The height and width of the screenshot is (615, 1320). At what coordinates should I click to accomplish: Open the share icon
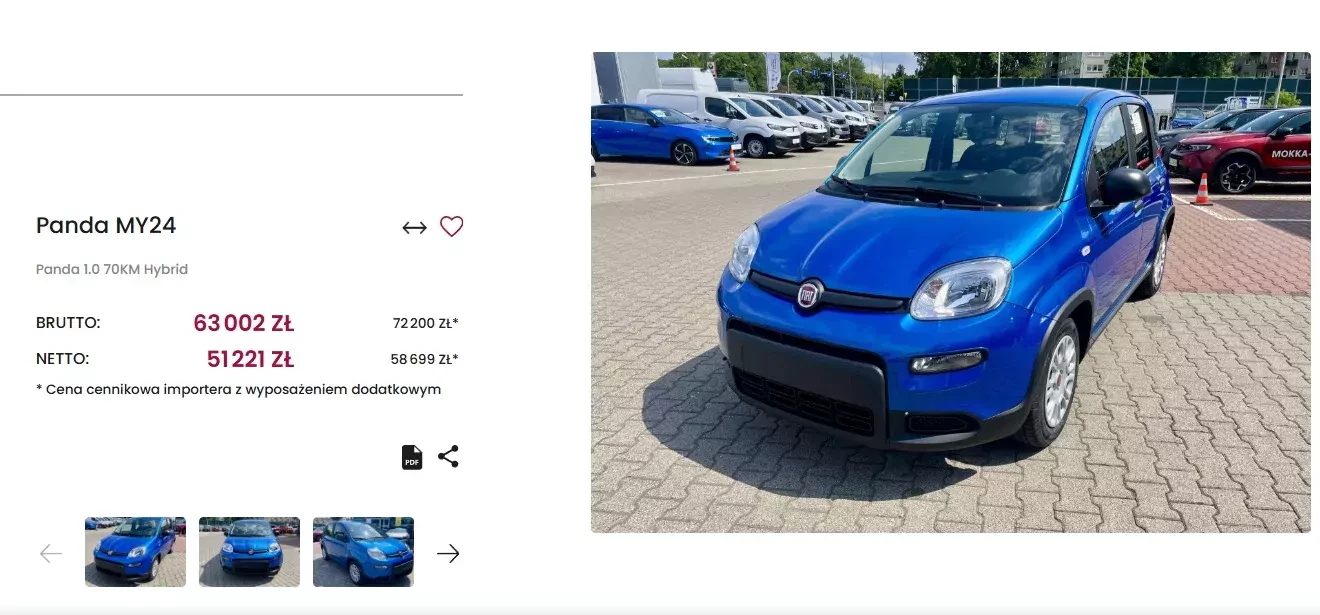click(448, 457)
